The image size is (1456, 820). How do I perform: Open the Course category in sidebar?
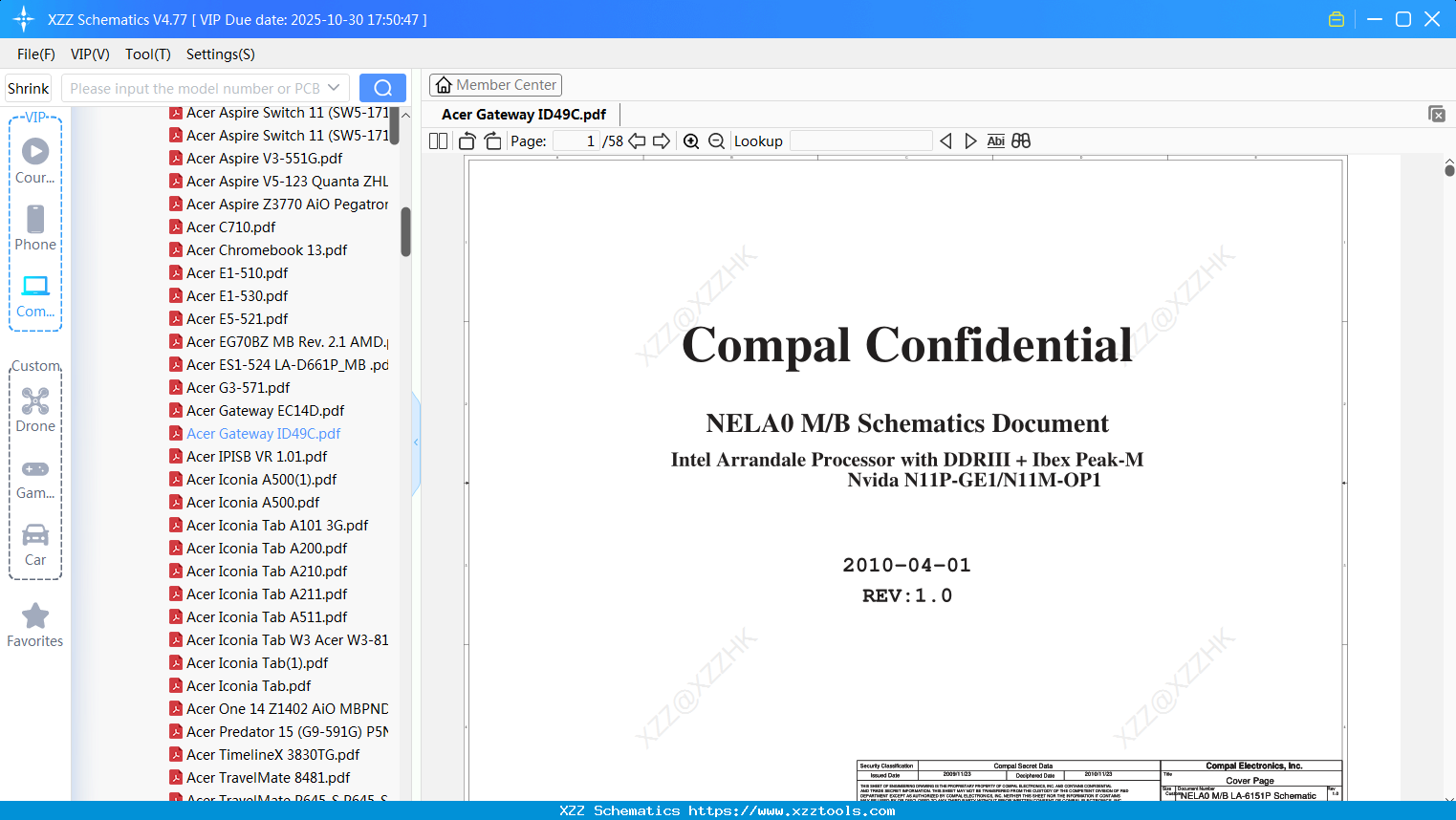coord(35,162)
